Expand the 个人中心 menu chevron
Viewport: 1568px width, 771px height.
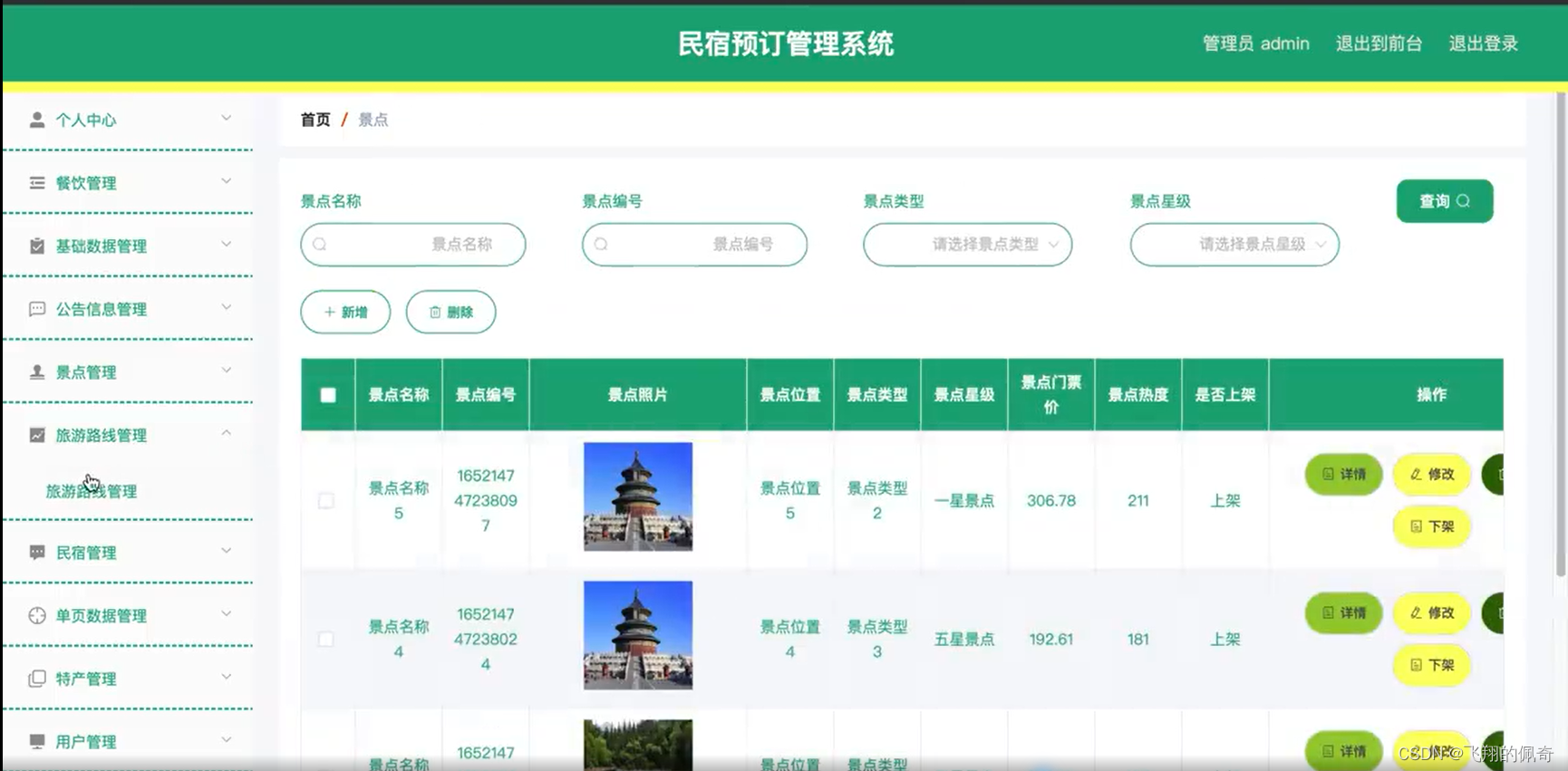coord(227,118)
